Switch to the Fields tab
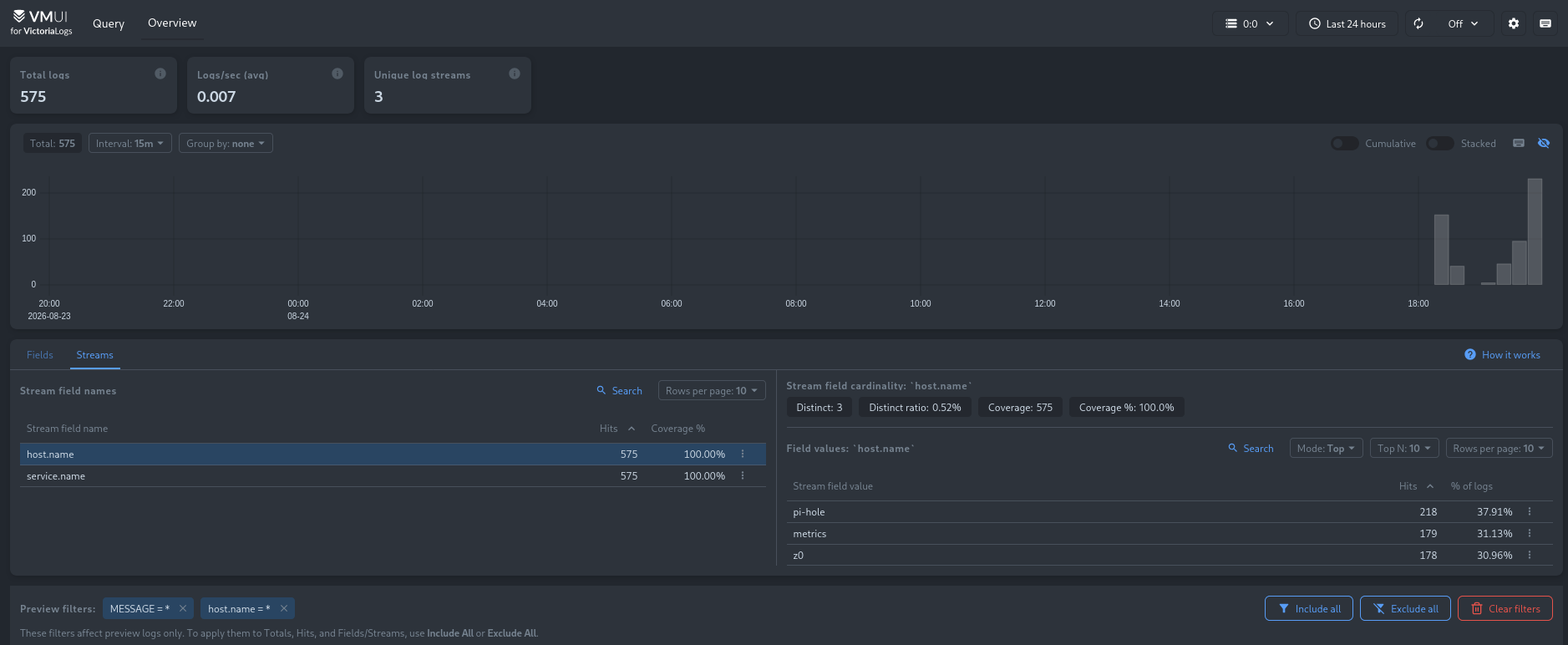 (40, 354)
